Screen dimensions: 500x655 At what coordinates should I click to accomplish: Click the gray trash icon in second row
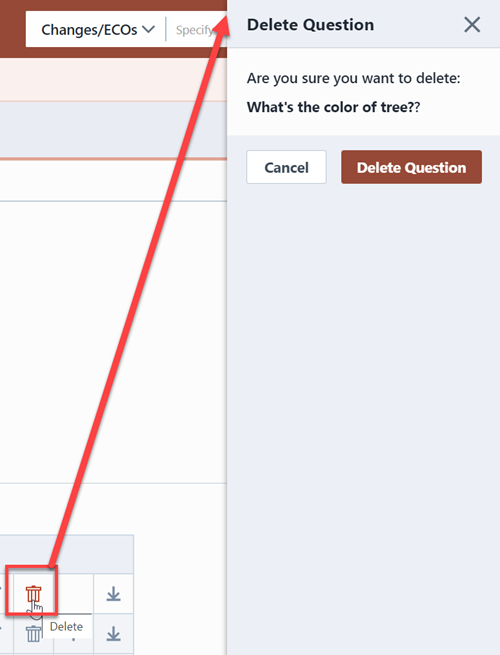click(33, 634)
